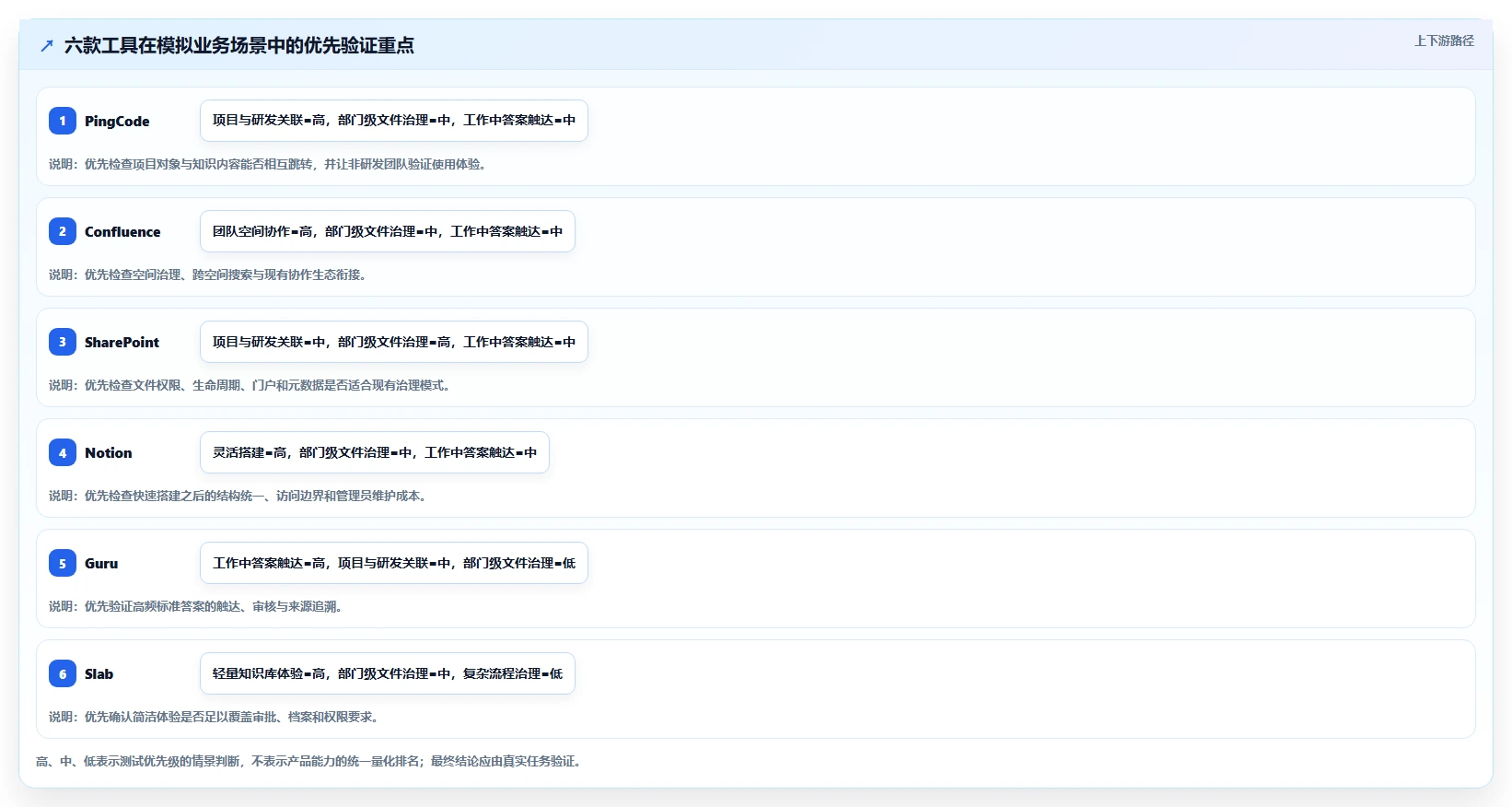Click Slab description 优先确认简洁体验

point(215,717)
